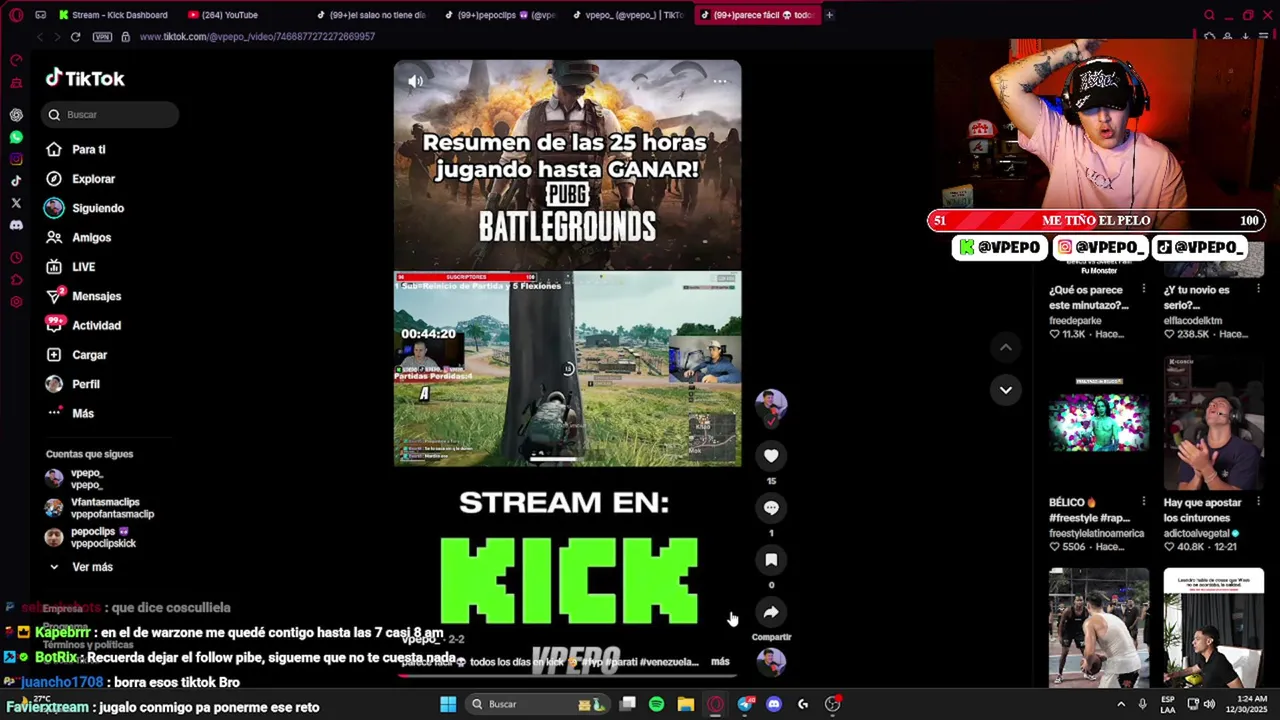Show hidden system tray icons chevron
The height and width of the screenshot is (720, 1280).
tap(1122, 704)
